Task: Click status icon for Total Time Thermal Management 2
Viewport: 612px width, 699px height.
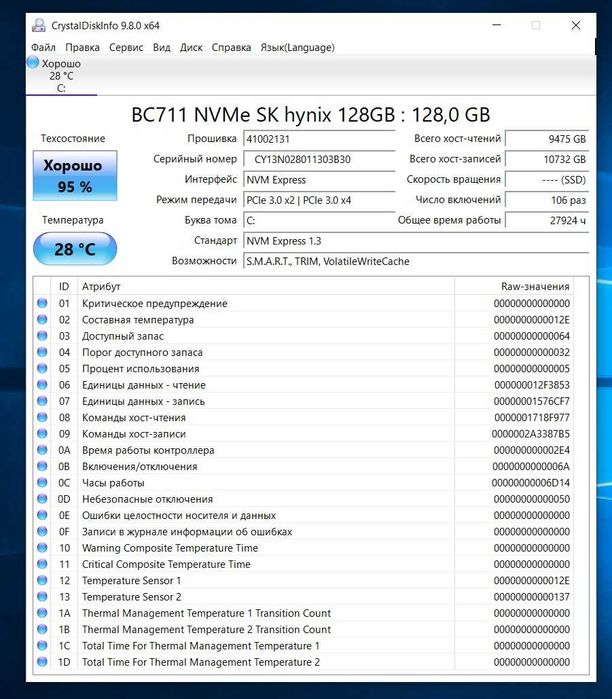Action: click(x=42, y=662)
